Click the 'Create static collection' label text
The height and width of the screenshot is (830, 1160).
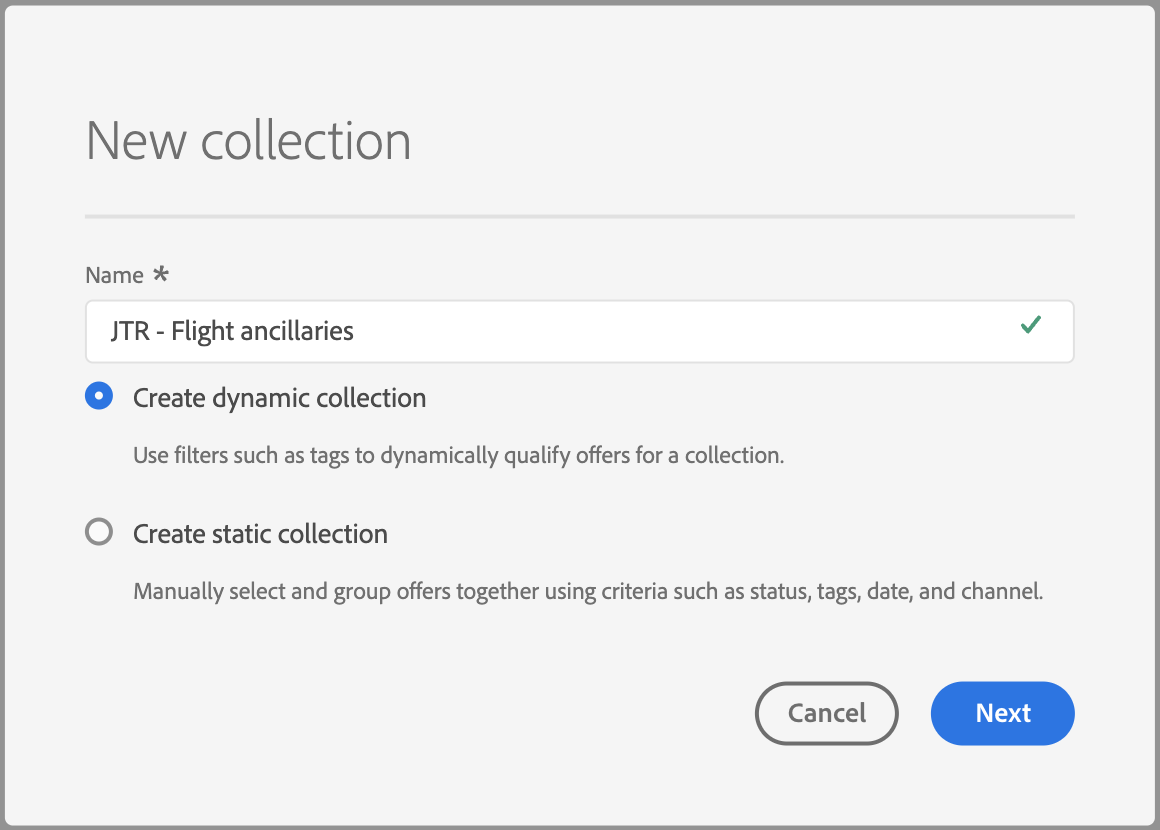260,534
